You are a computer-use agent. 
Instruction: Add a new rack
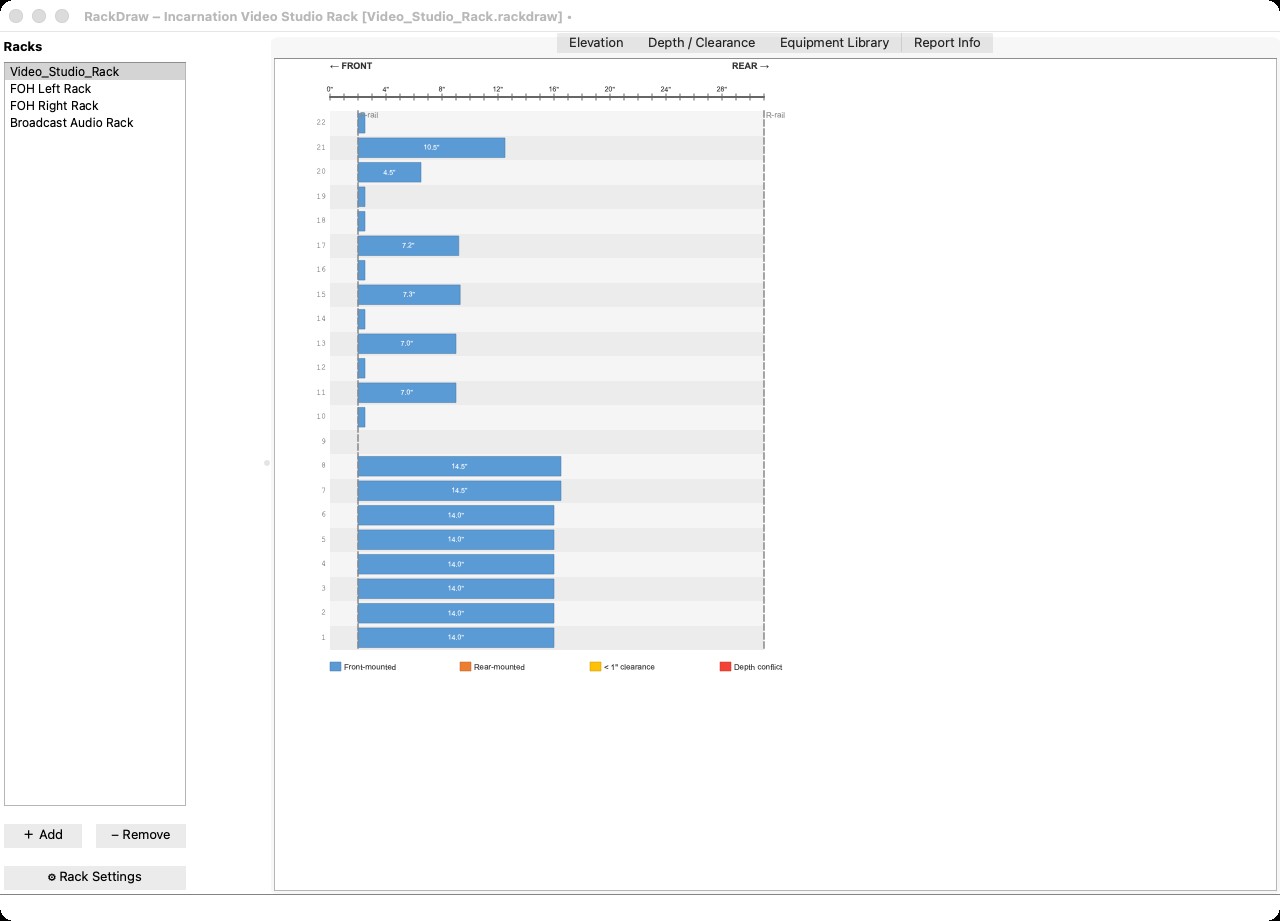[x=43, y=835]
